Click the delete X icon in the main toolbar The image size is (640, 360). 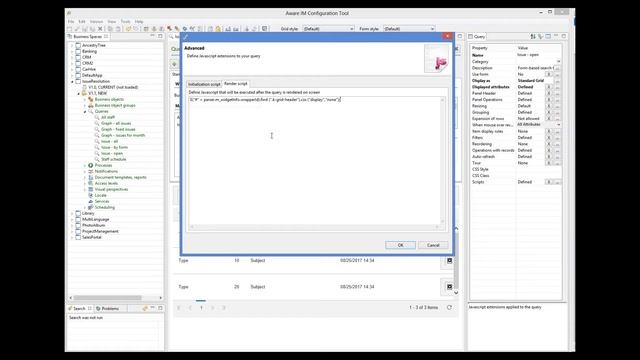[100, 29]
